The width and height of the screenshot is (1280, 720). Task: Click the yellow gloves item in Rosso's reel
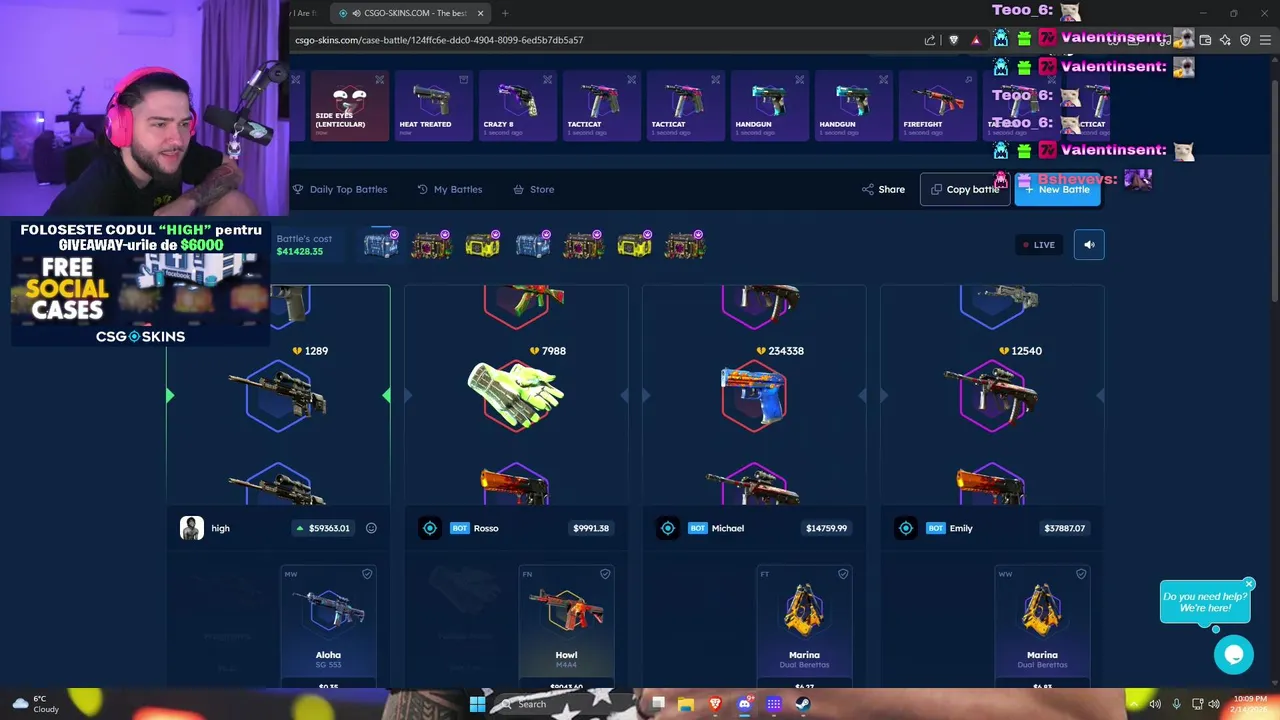point(516,396)
